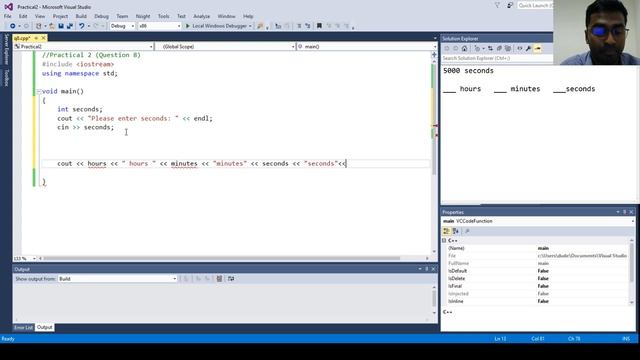Click the Search Solution Explorer field

tap(497, 58)
